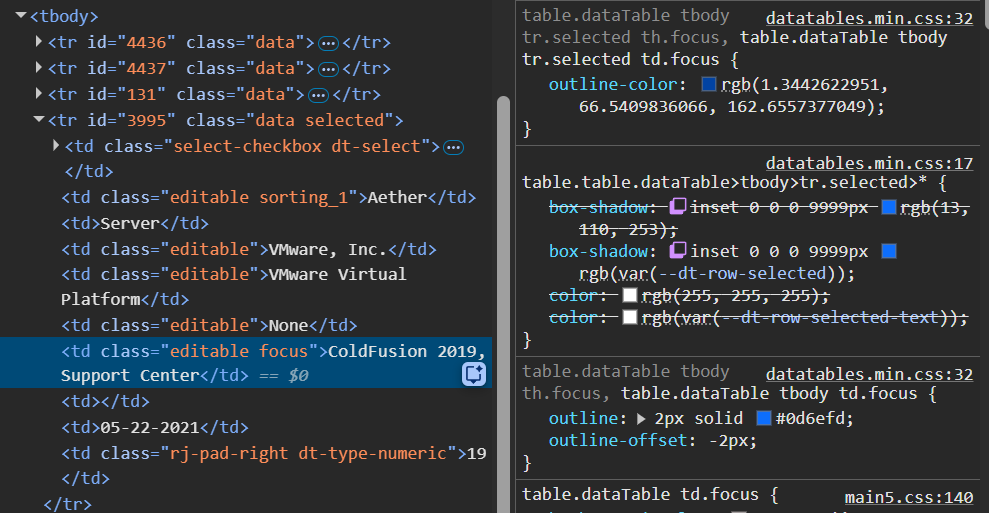The image size is (989, 513).
Task: Open shadow editor for struck-through box-shadow
Action: click(x=677, y=207)
